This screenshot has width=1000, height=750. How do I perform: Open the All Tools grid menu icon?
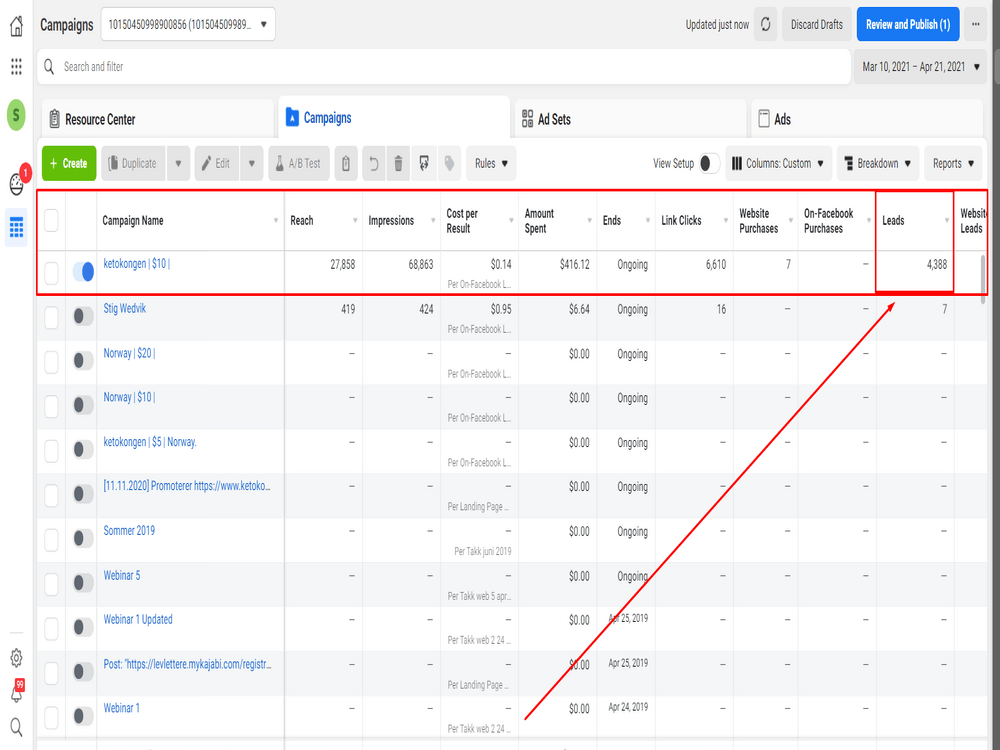[15, 66]
